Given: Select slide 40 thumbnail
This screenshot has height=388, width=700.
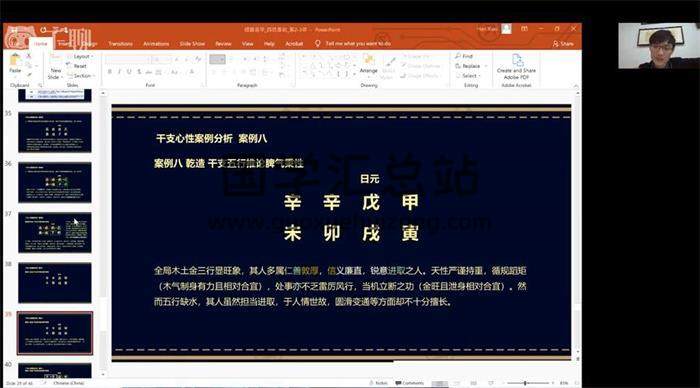Looking at the screenshot, I should click(55, 371).
